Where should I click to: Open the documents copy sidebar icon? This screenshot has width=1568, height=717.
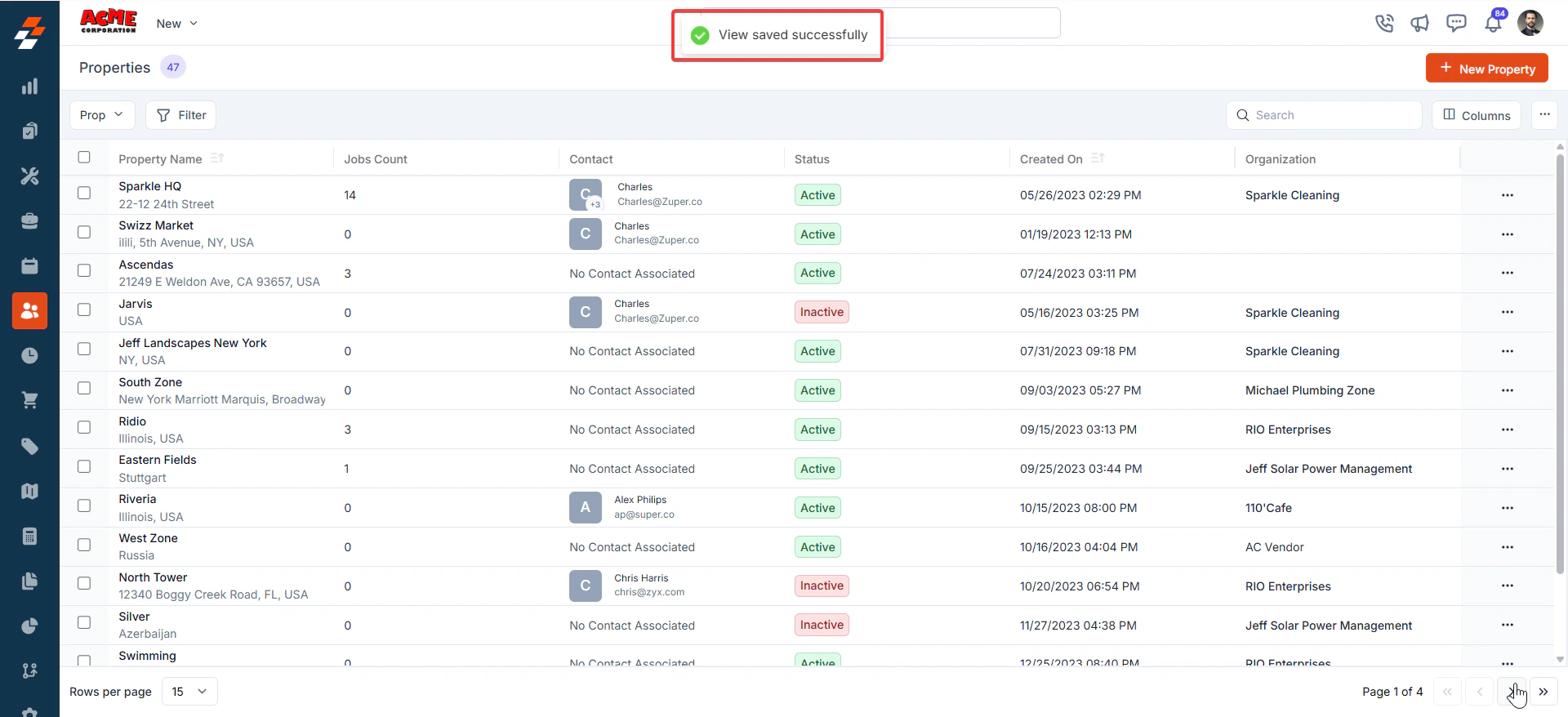pos(29,581)
